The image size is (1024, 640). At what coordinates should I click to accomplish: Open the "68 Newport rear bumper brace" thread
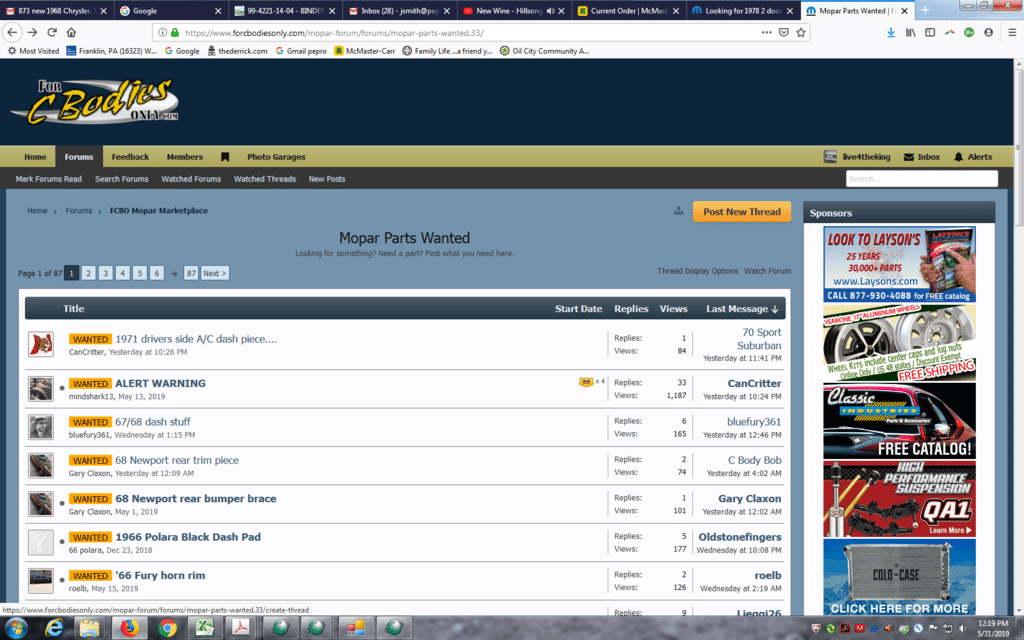click(195, 499)
